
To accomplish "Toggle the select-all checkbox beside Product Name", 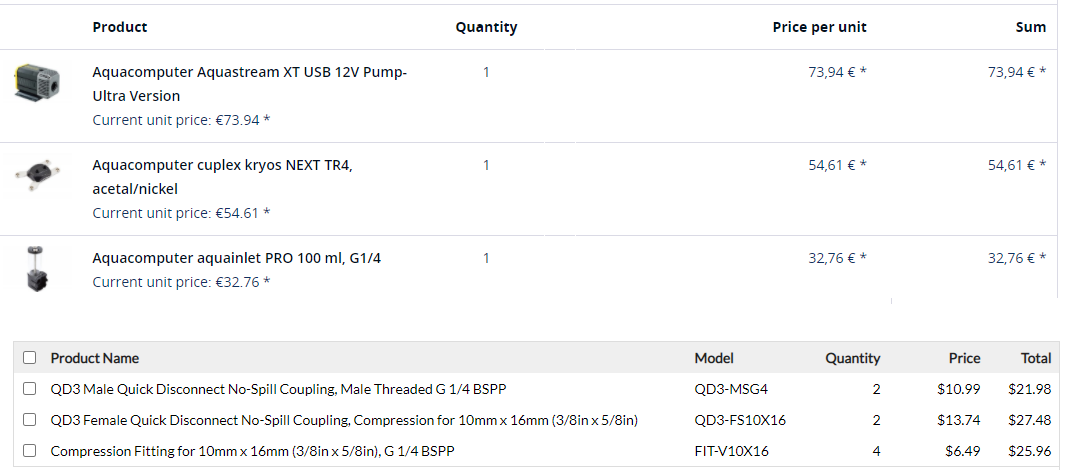I will point(29,358).
